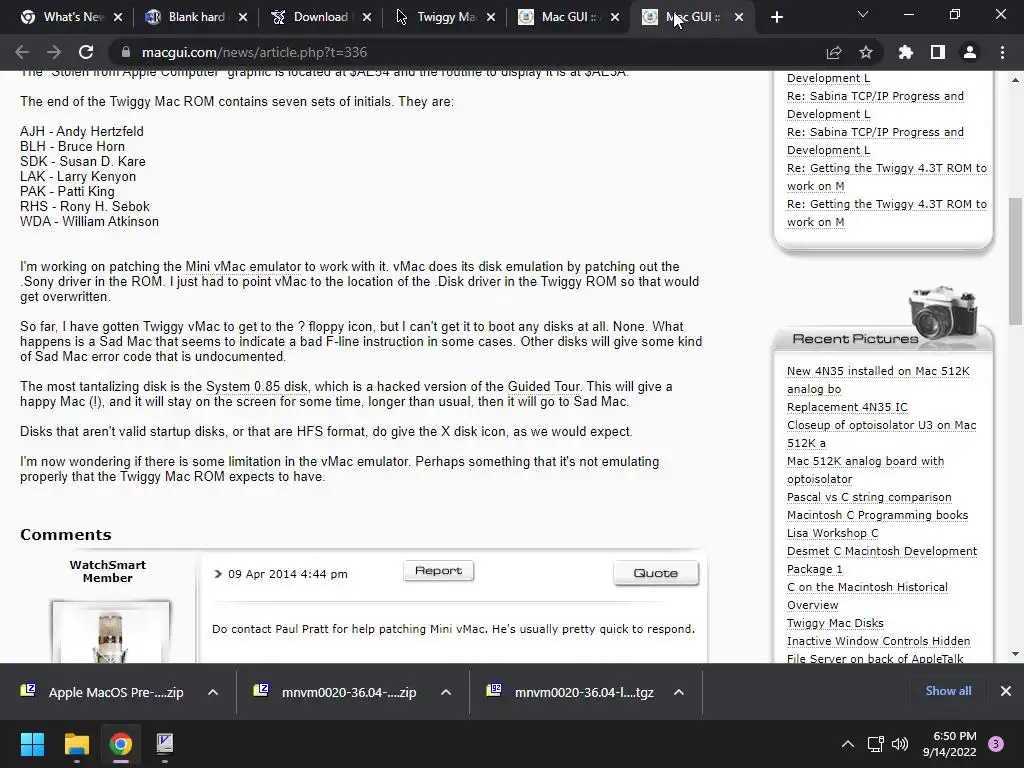This screenshot has height=768, width=1024.
Task: Expand options for mnvm0020-36.04 zip download
Action: [446, 692]
